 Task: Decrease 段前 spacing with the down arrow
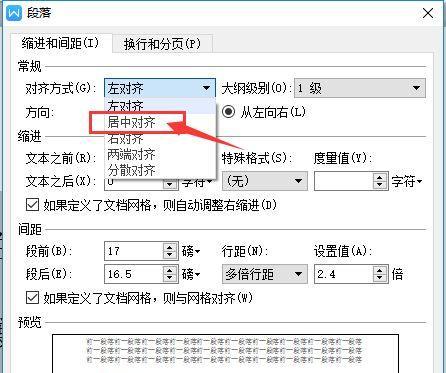point(170,255)
